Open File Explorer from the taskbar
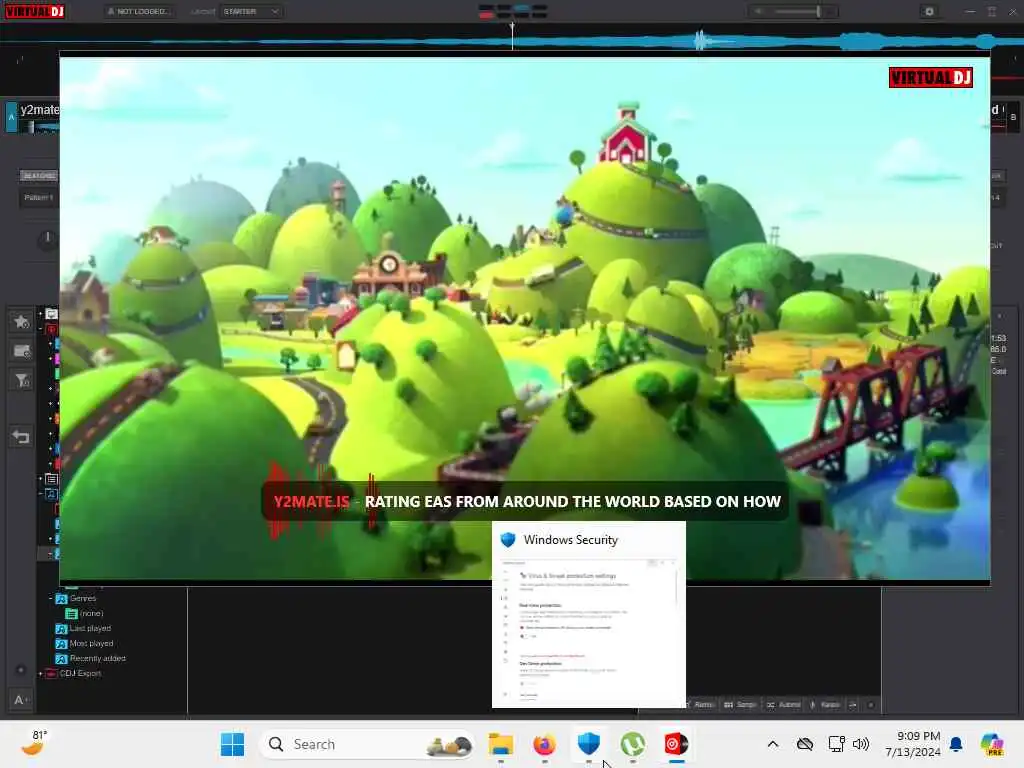The width and height of the screenshot is (1024, 768). (501, 744)
